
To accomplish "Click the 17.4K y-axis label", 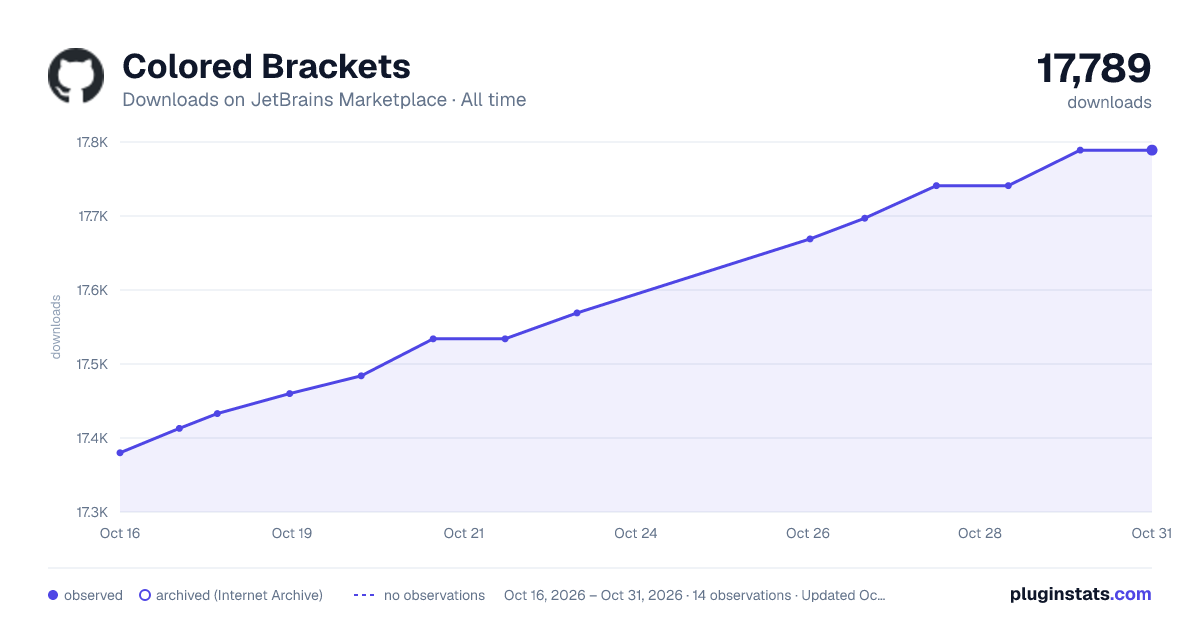I will pos(92,438).
